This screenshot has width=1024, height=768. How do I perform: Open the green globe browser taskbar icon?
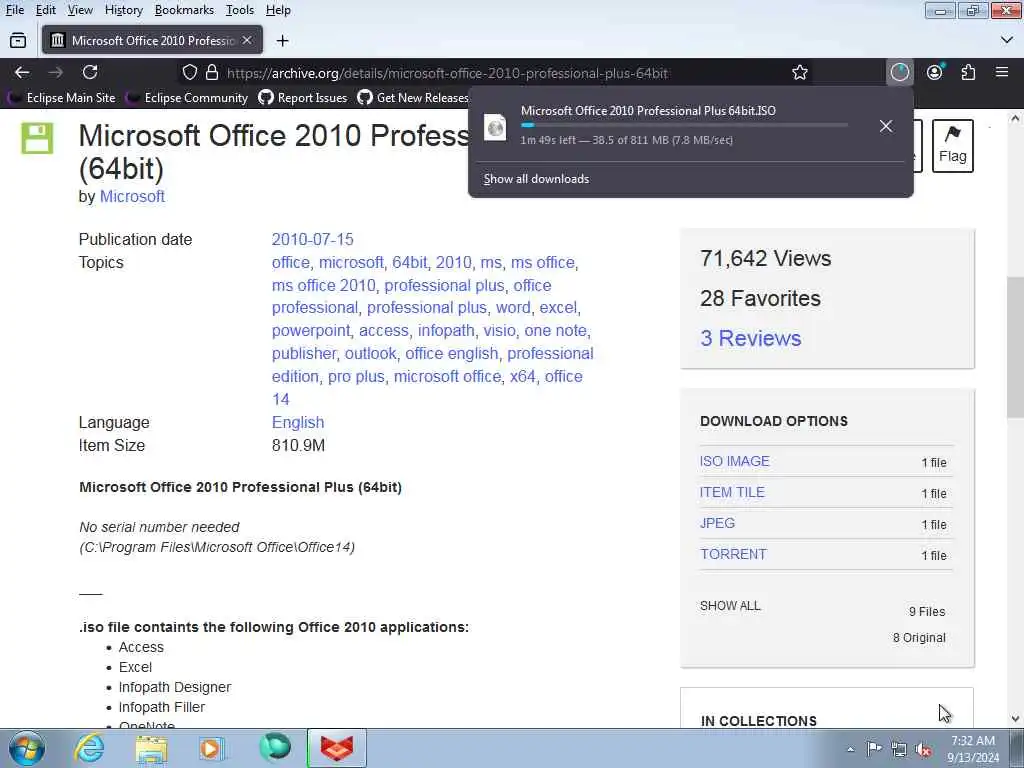(x=274, y=748)
